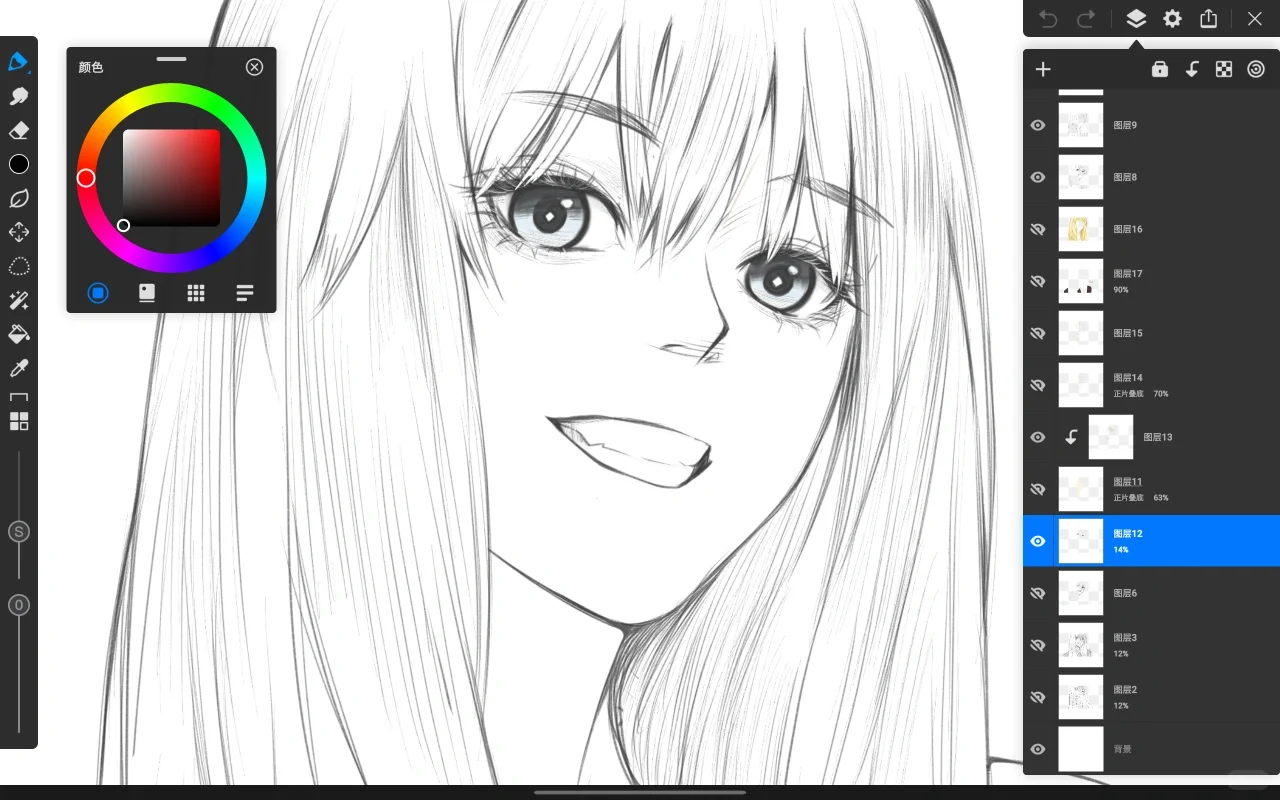Image resolution: width=1280 pixels, height=800 pixels.
Task: Select the eyedropper color picker
Action: pyautogui.click(x=18, y=368)
